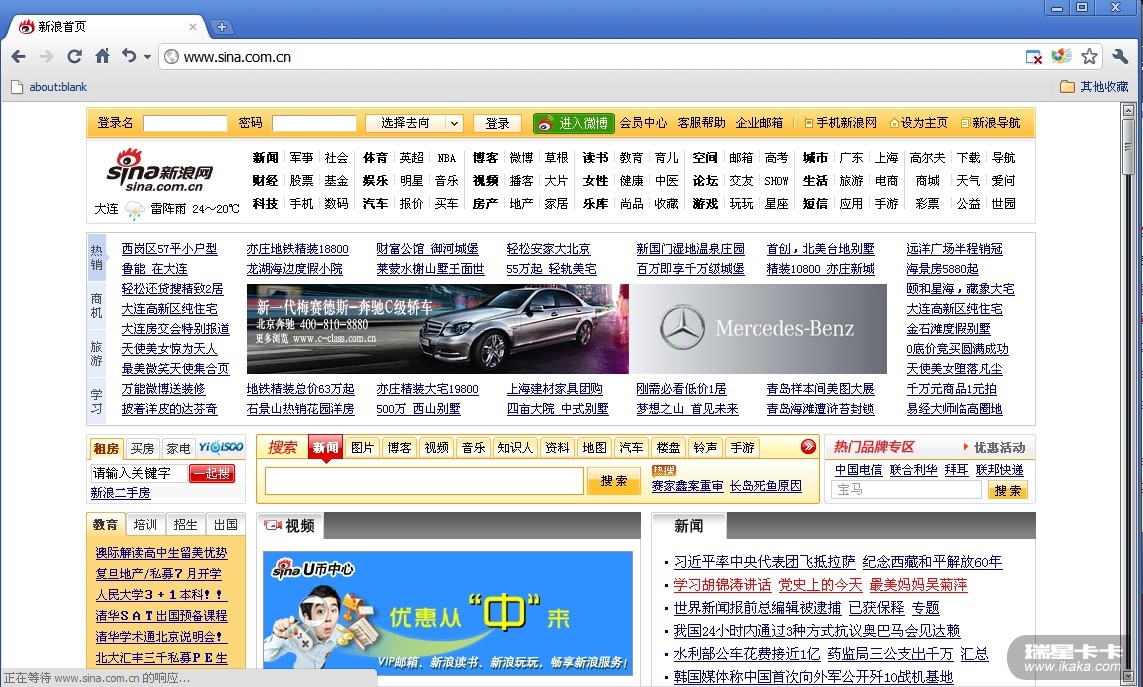Viewport: 1143px width, 687px height.
Task: Click 搜索 button next to 宝马 field
Action: click(x=1007, y=490)
